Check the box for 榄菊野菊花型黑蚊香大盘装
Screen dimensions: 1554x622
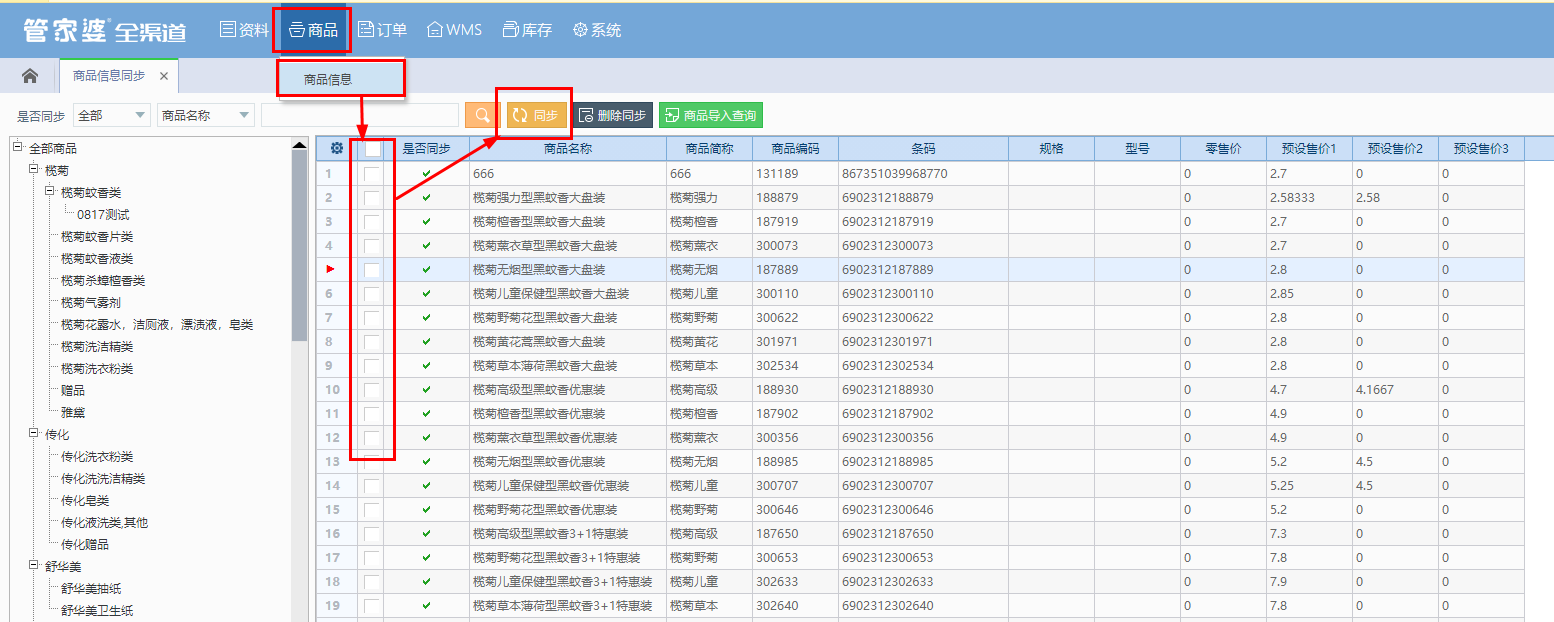point(372,318)
